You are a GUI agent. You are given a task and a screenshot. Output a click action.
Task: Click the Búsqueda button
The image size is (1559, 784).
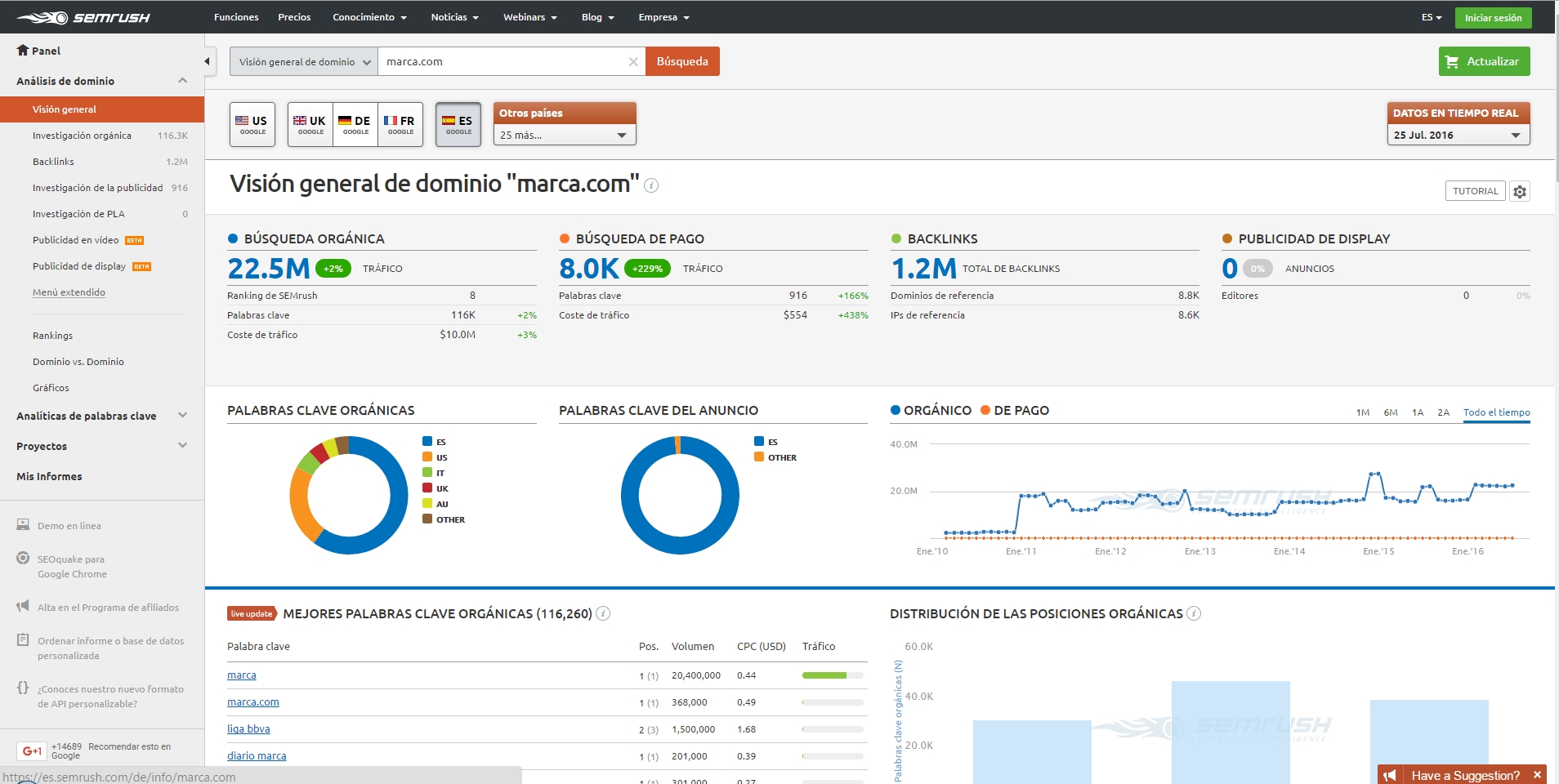click(682, 62)
